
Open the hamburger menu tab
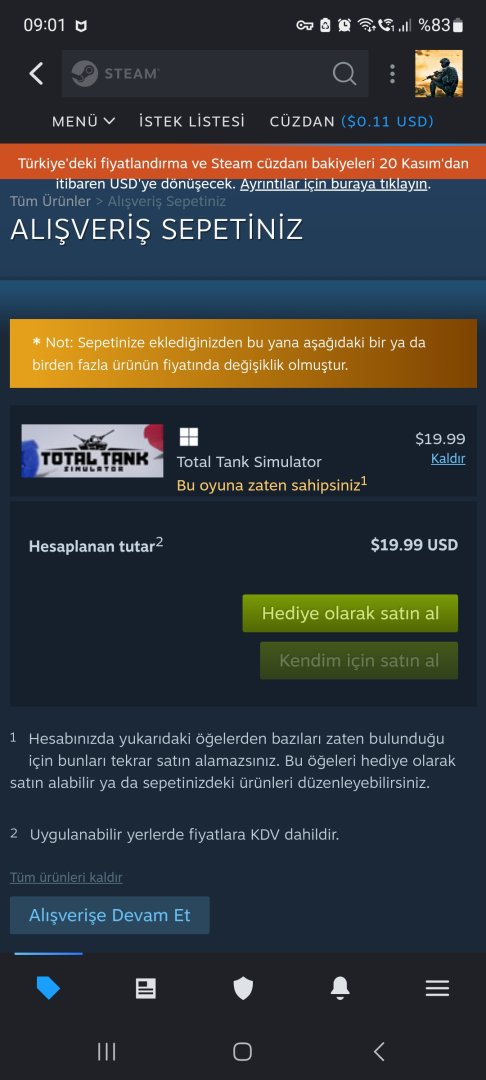[x=437, y=988]
